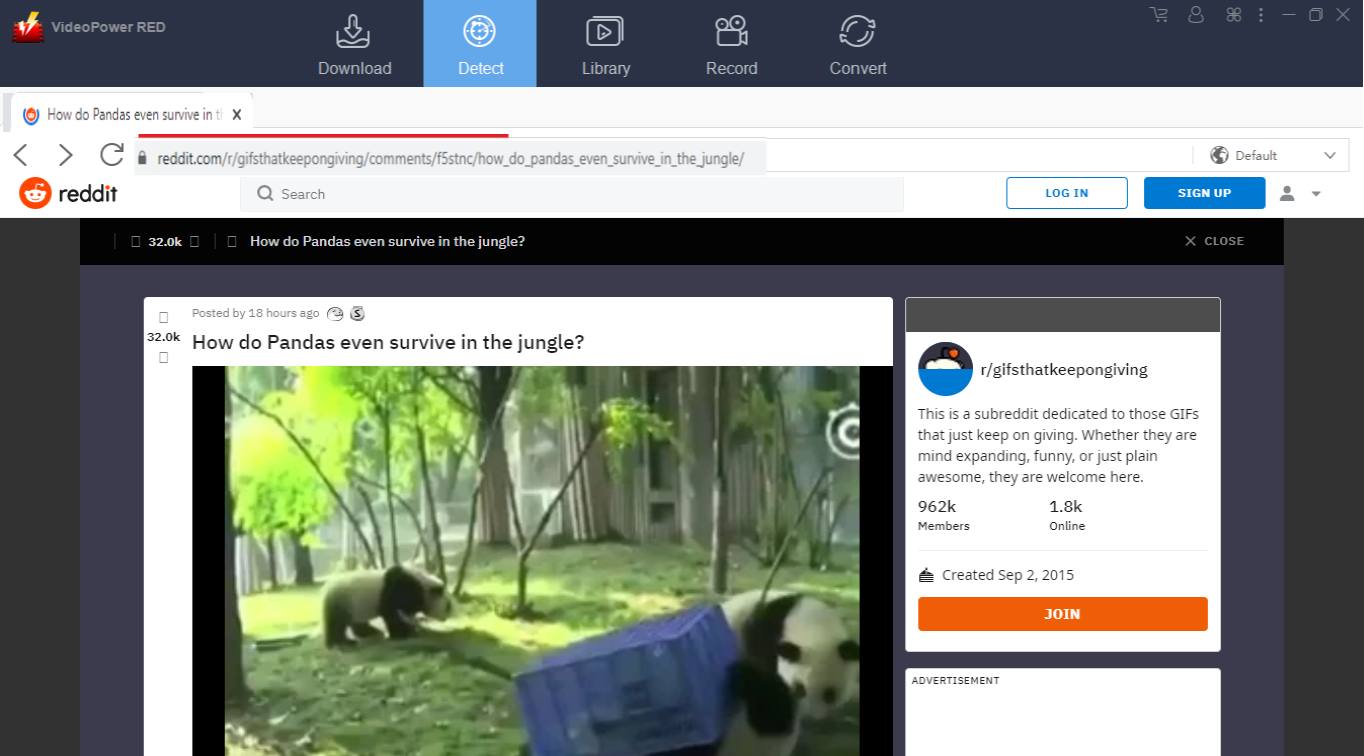Go back with the browser back arrow
Screen dimensions: 1364x756
[x=21, y=155]
